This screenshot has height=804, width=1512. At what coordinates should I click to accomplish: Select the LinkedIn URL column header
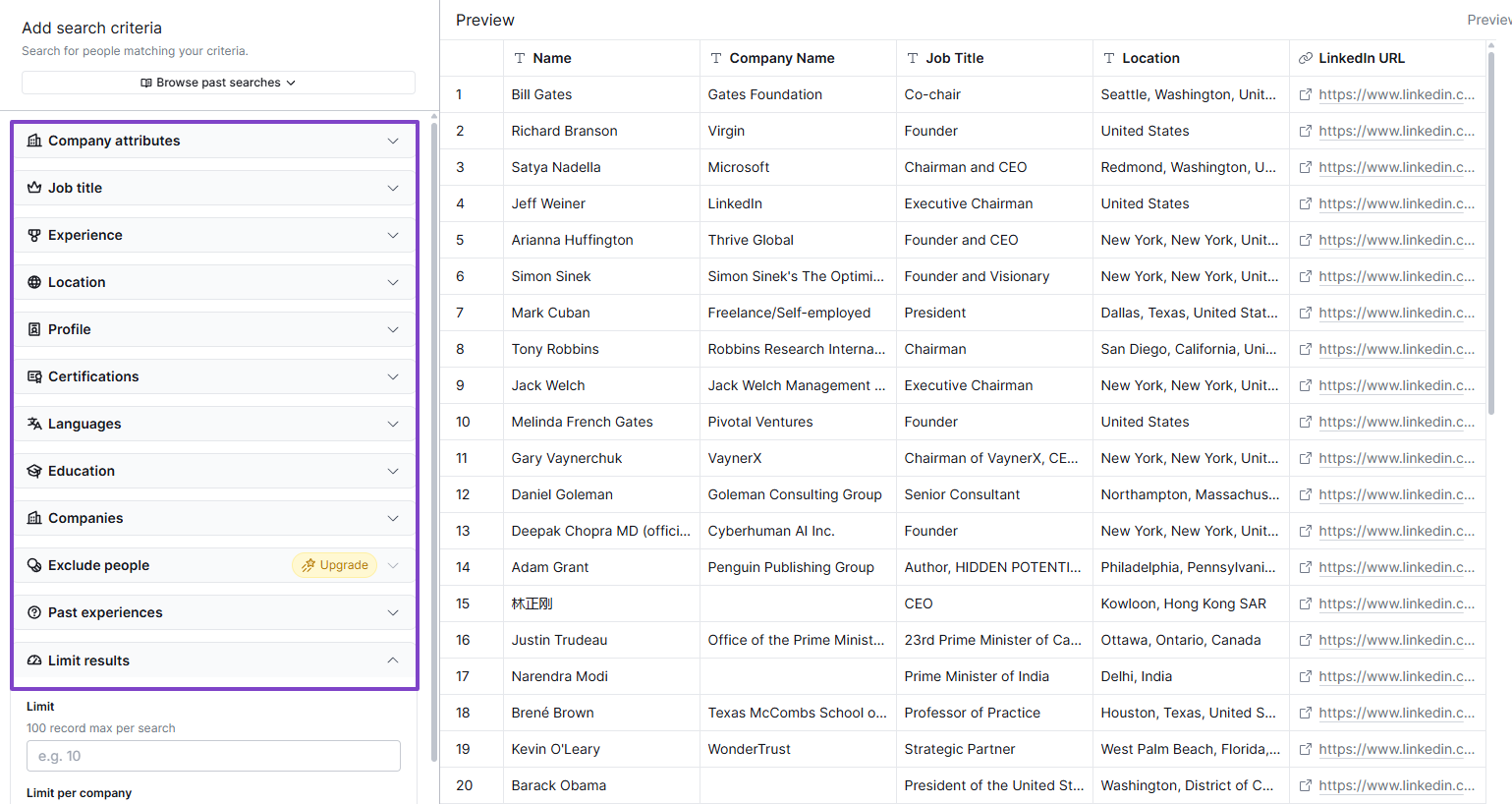[1387, 58]
